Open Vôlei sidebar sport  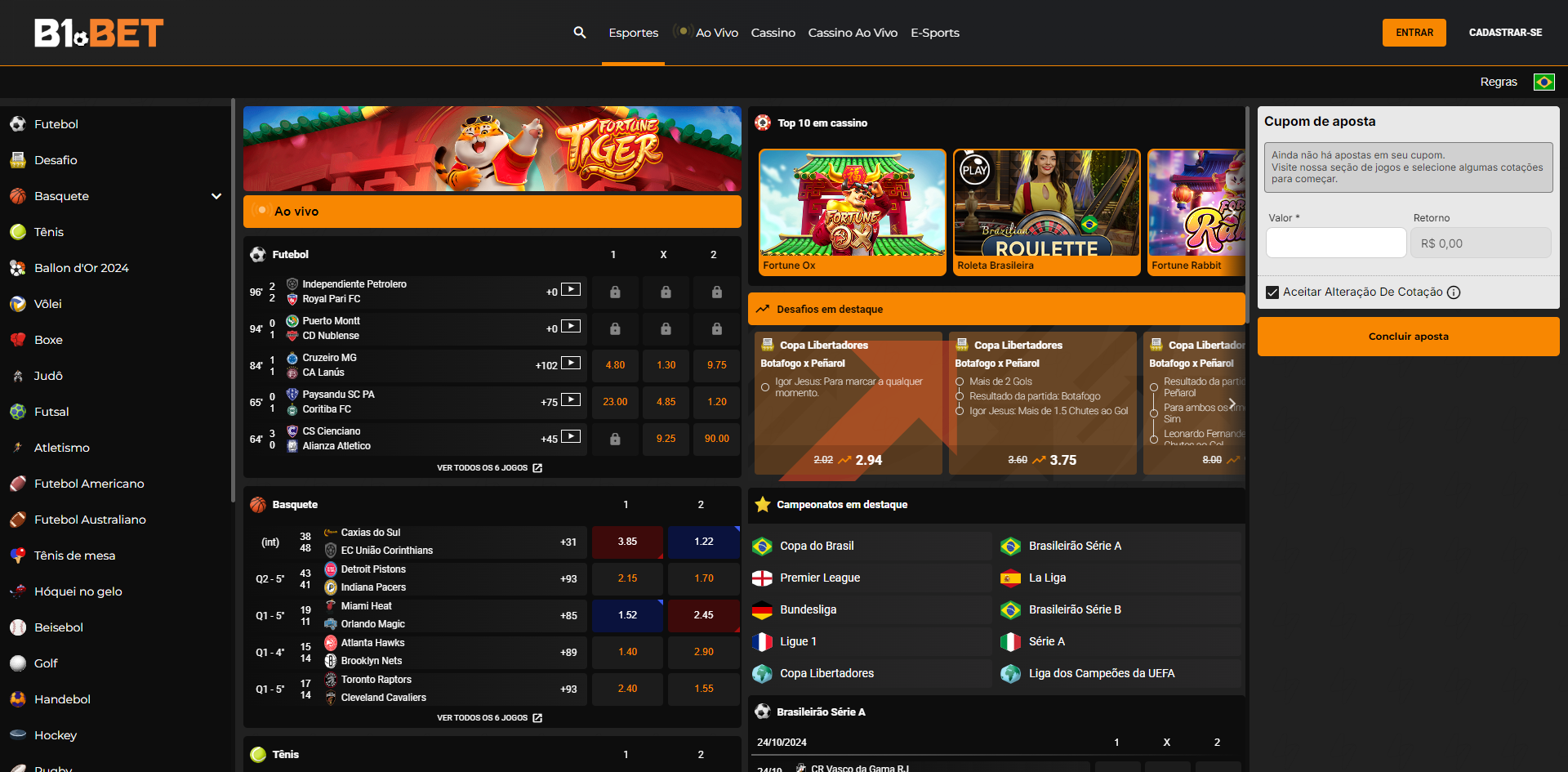point(47,304)
